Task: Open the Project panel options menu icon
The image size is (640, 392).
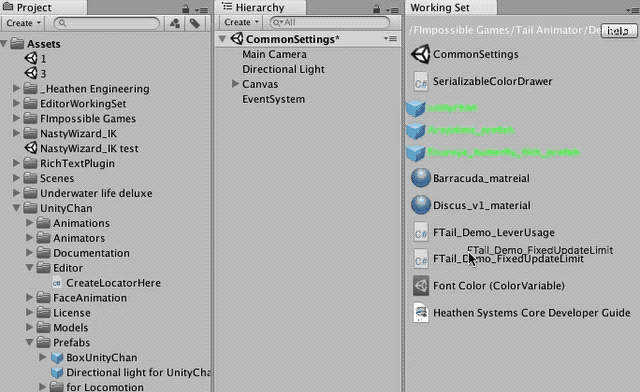Action: coord(201,9)
